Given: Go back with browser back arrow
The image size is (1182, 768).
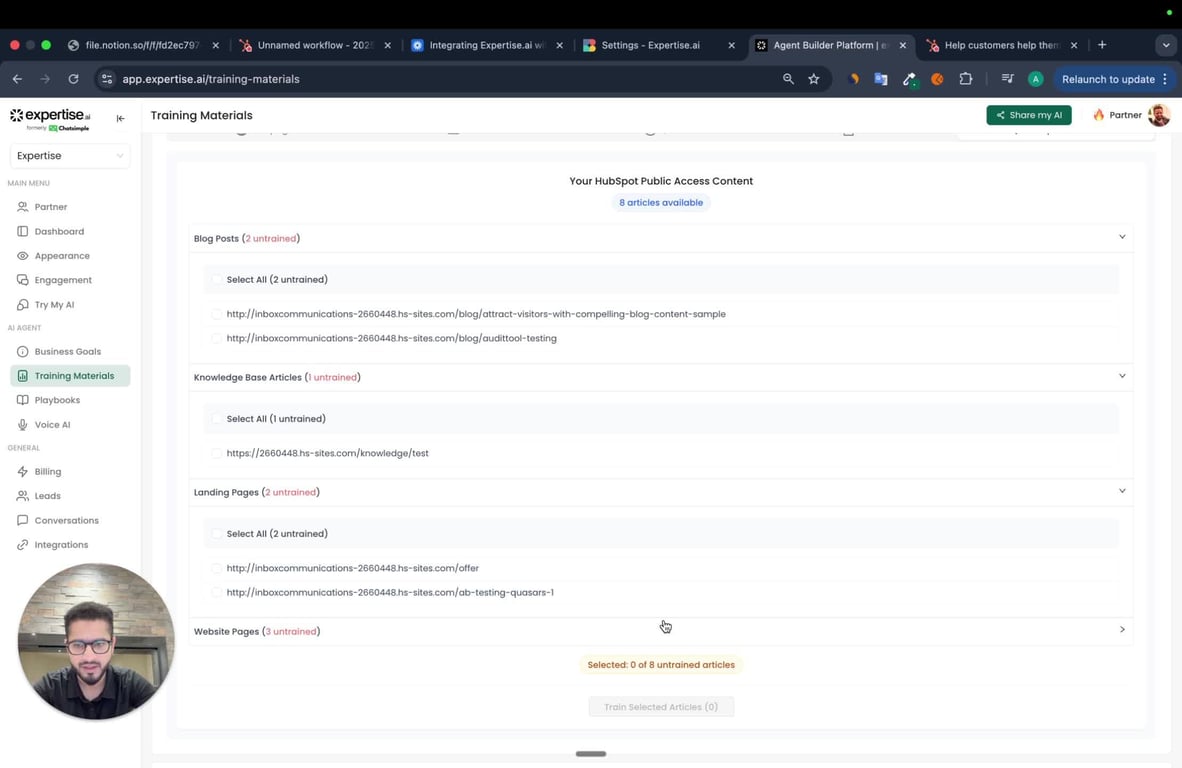Looking at the screenshot, I should tap(17, 79).
